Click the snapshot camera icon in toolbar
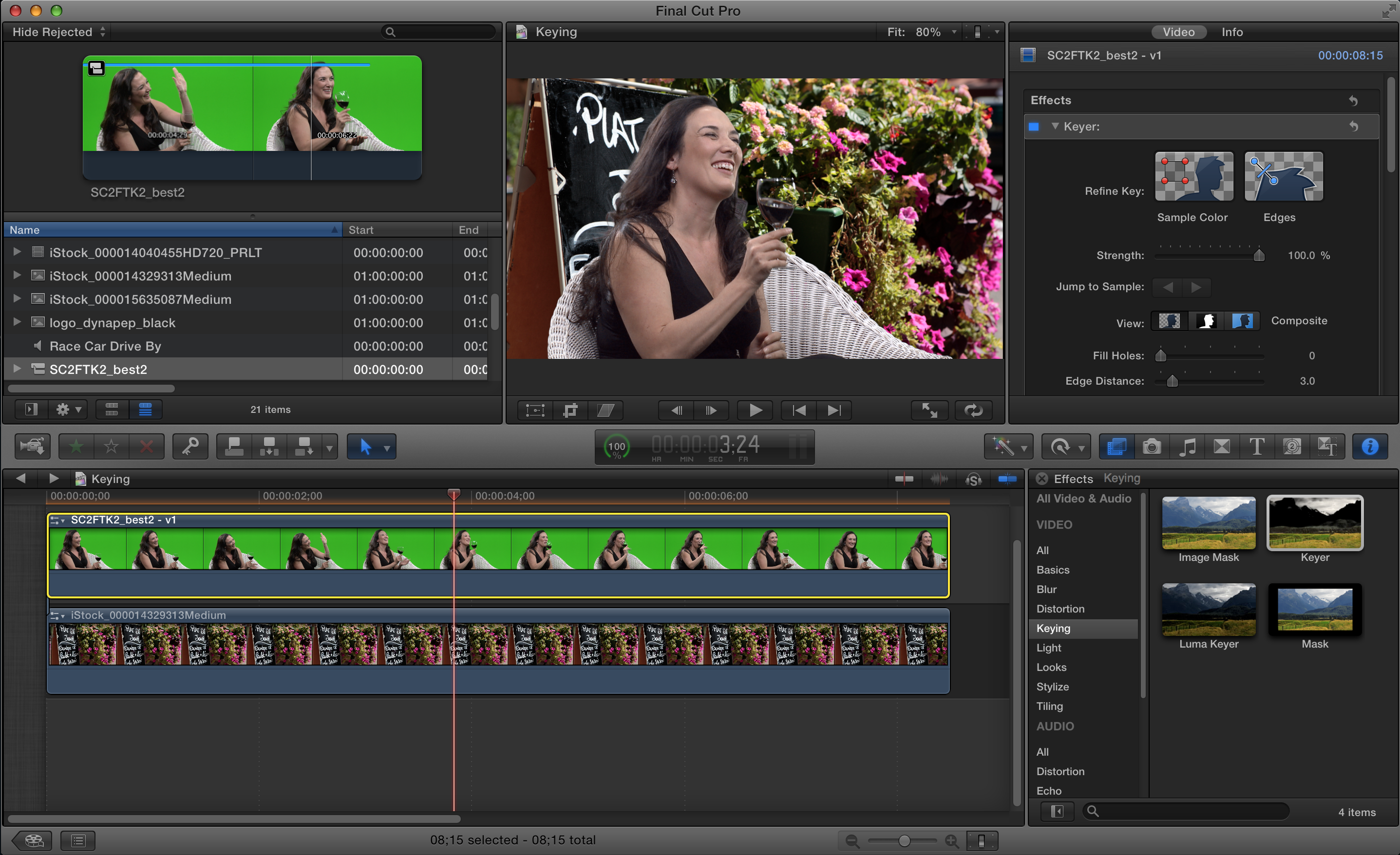The width and height of the screenshot is (1400, 855). click(1151, 448)
